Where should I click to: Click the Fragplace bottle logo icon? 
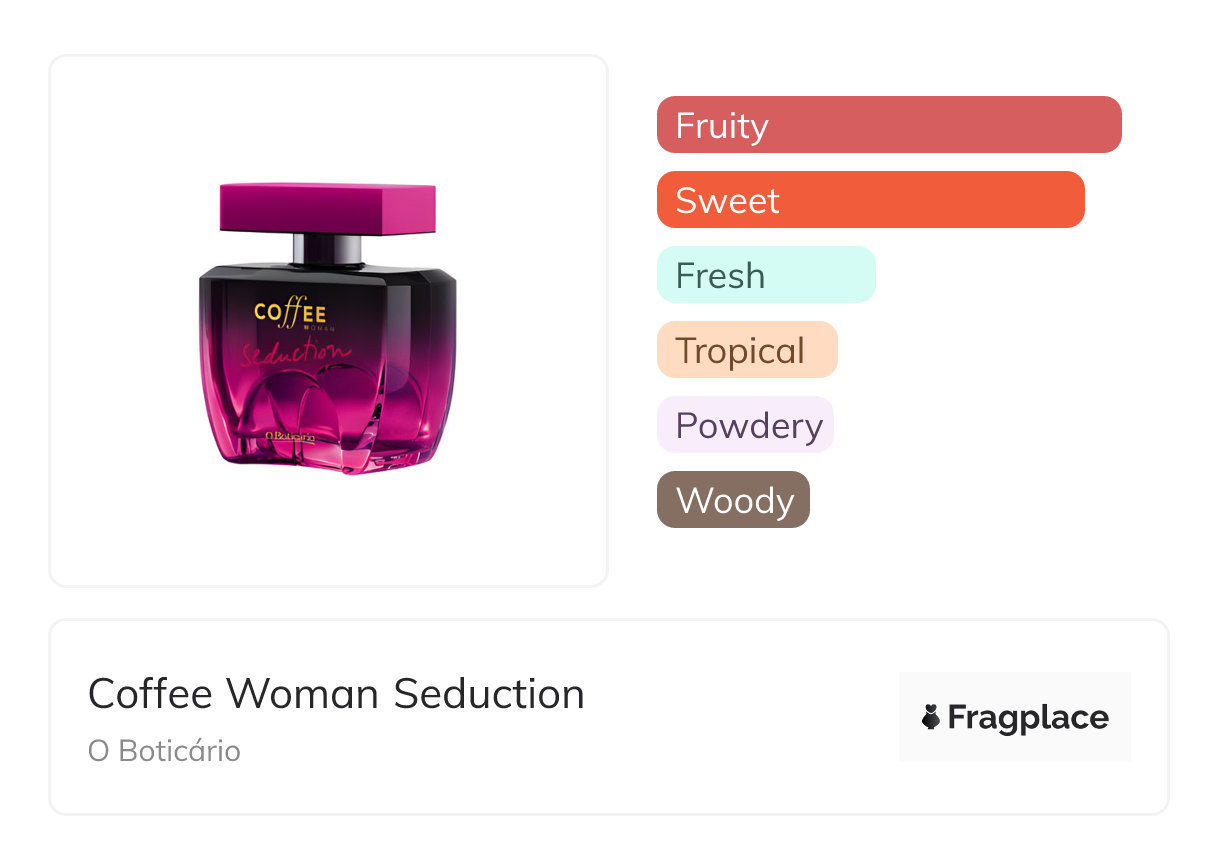(x=931, y=717)
